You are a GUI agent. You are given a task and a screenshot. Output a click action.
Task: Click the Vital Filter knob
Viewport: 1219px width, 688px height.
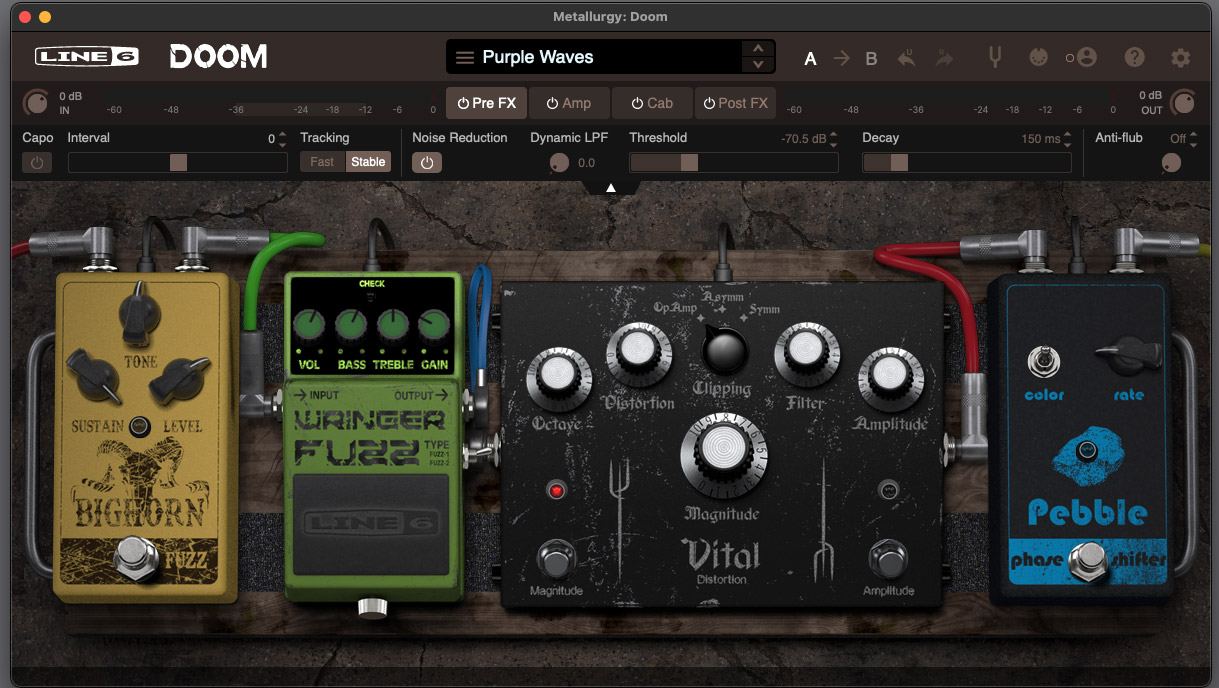[x=807, y=352]
